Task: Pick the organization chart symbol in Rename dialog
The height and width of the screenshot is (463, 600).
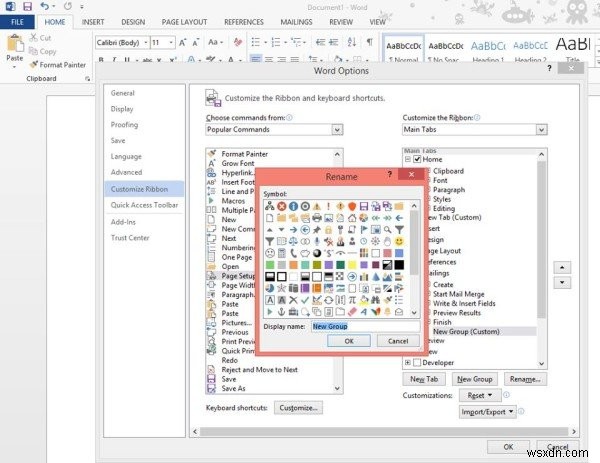Action: point(270,206)
